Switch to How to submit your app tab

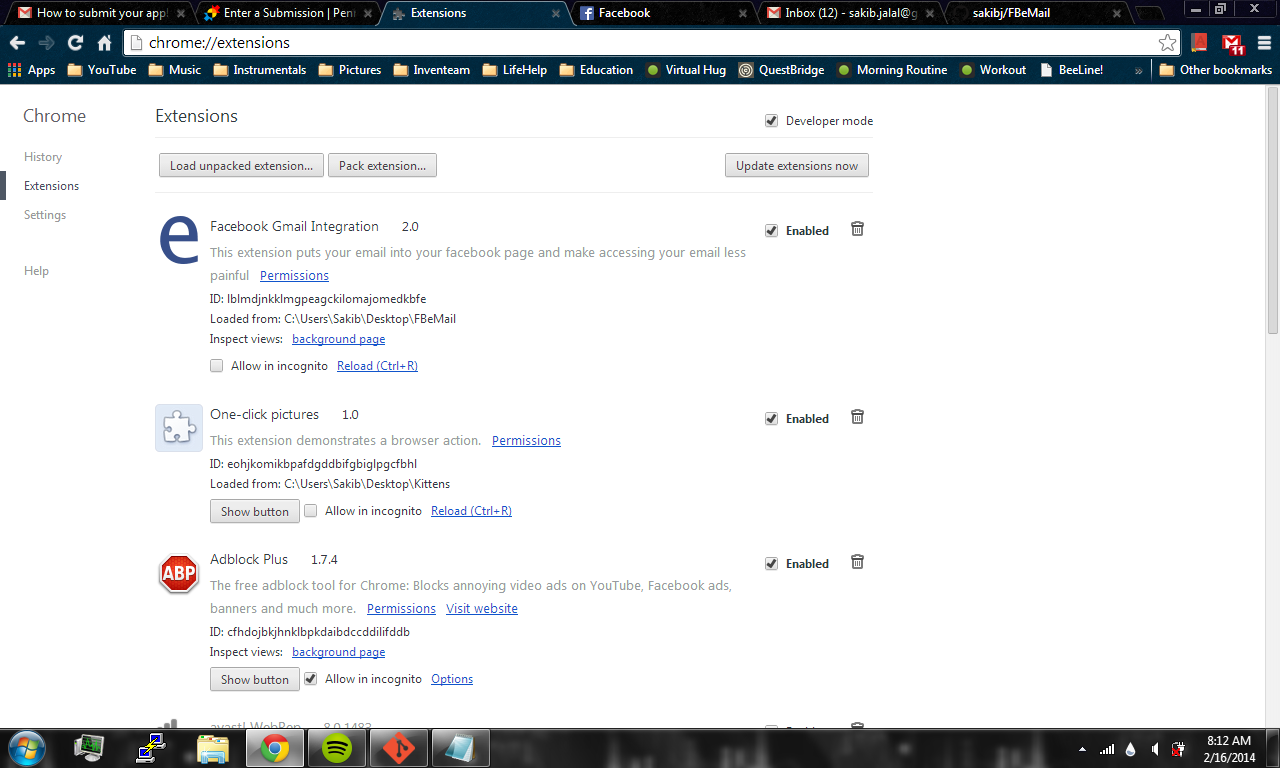click(x=102, y=13)
